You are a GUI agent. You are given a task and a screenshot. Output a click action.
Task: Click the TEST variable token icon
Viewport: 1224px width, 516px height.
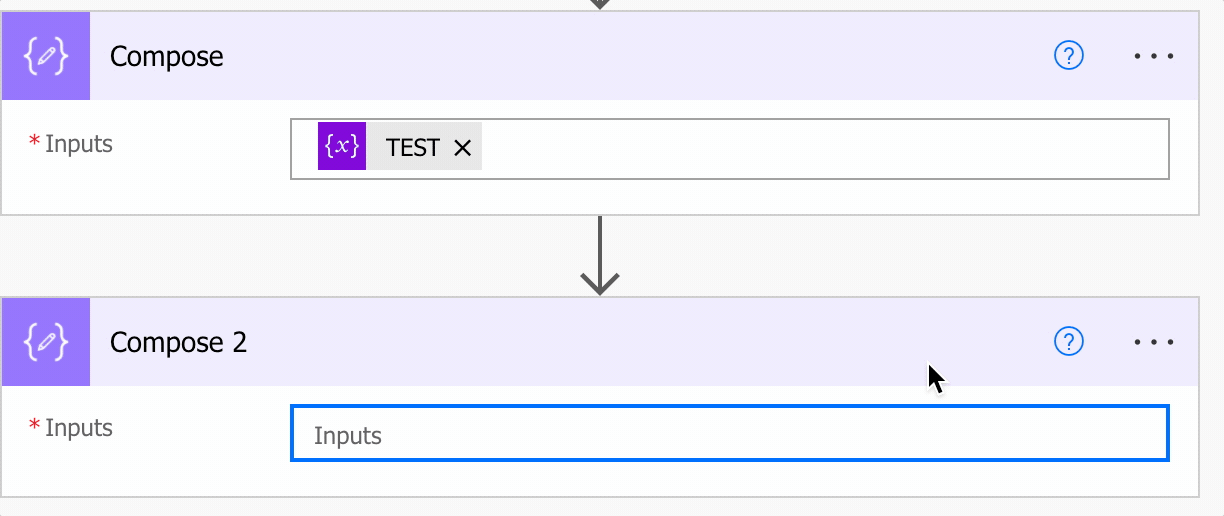tap(342, 147)
